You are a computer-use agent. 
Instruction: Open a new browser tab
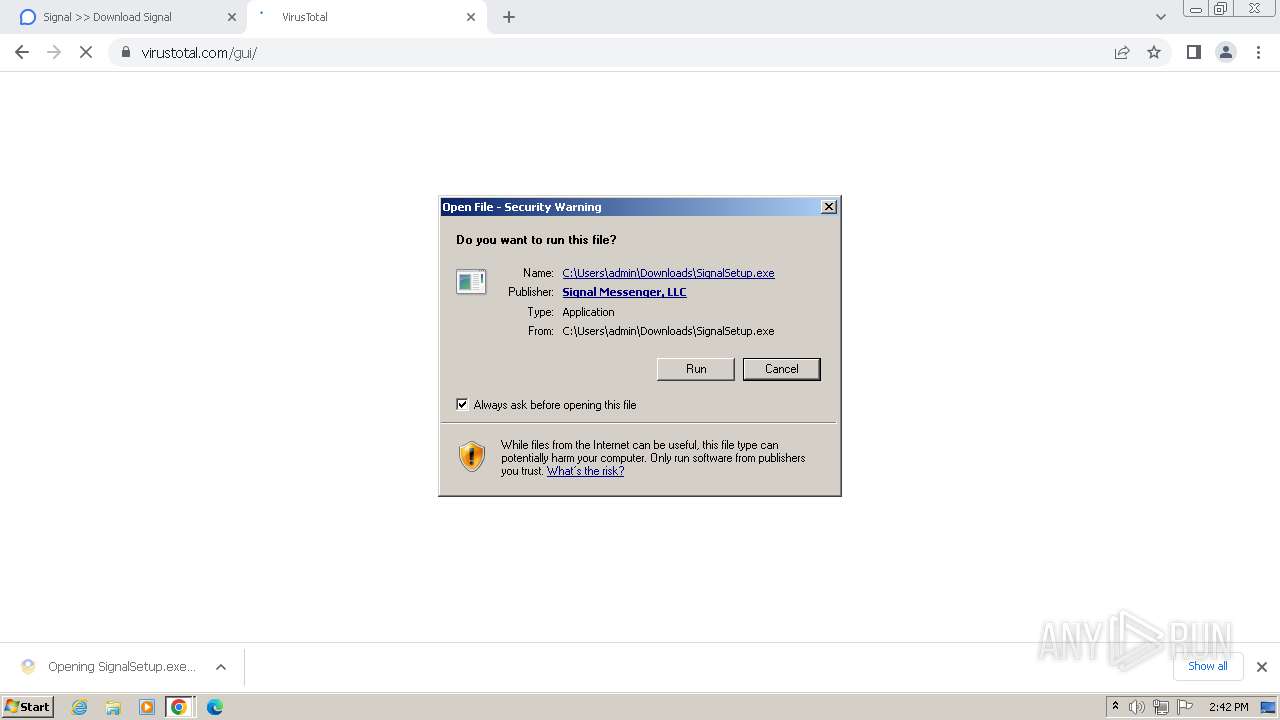[509, 17]
